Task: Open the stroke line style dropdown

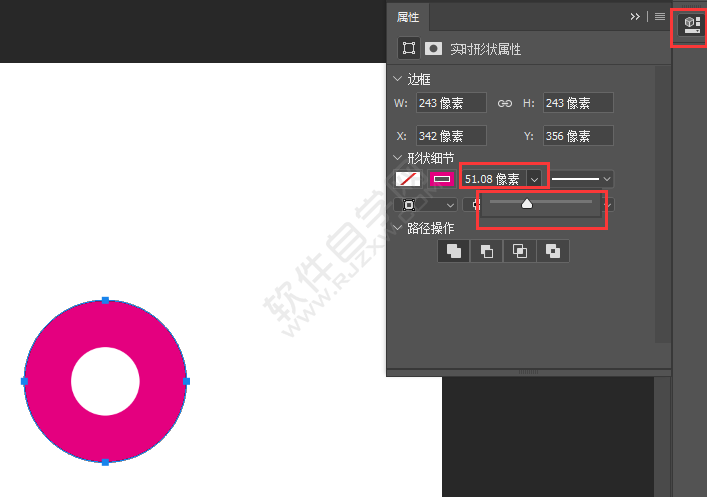Action: click(582, 179)
